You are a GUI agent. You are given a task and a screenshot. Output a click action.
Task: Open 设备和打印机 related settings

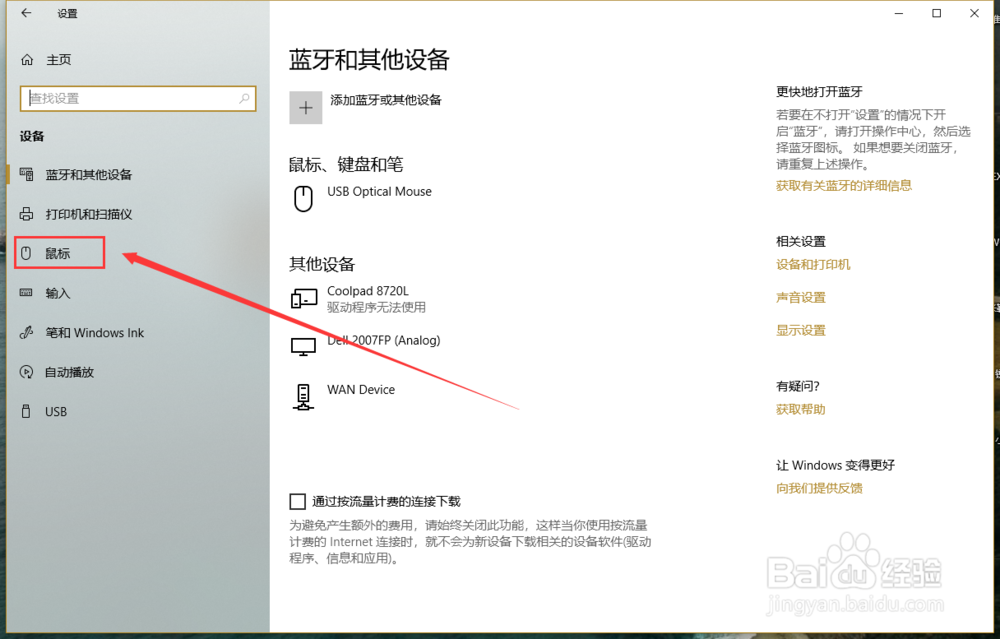(808, 264)
